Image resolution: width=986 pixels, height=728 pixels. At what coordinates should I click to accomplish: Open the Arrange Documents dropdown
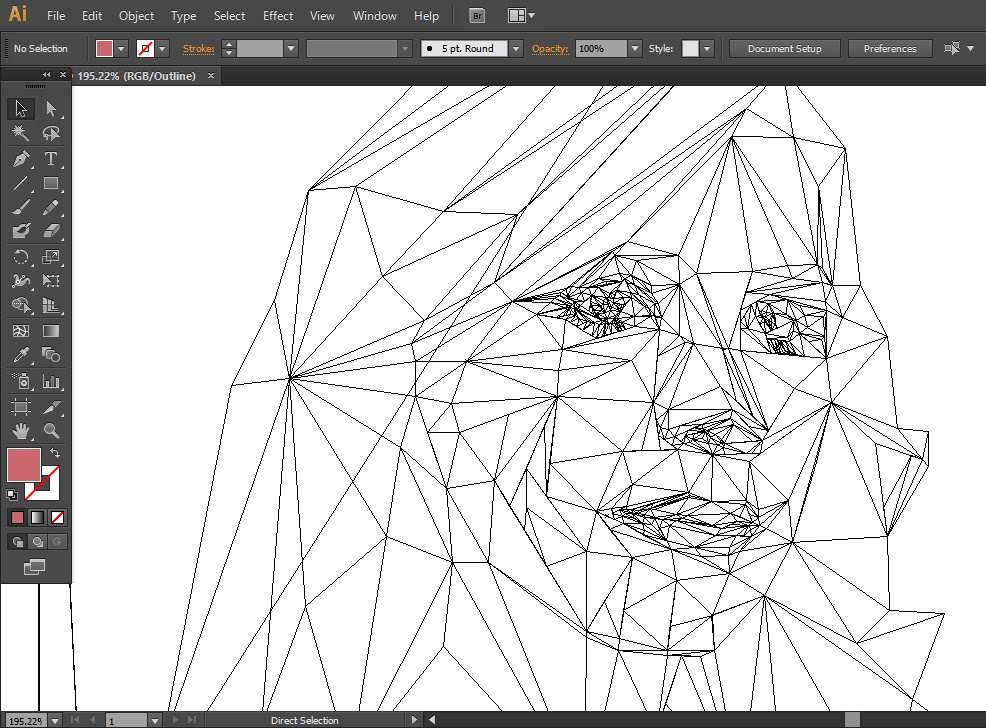pos(521,16)
